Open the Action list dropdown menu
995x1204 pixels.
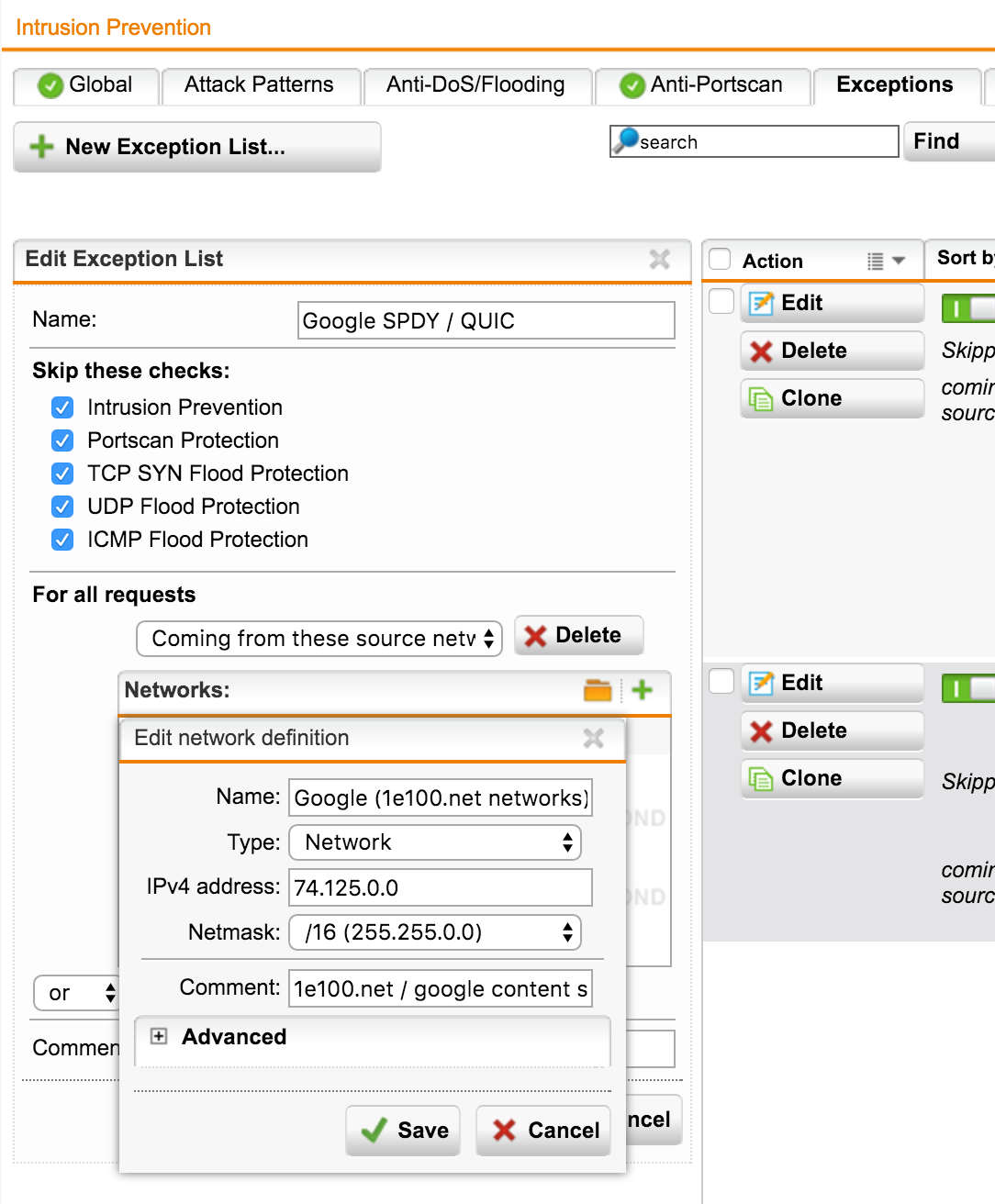click(x=887, y=262)
